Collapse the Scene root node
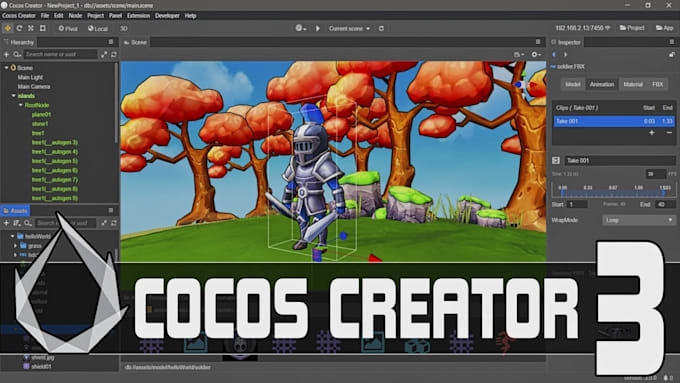The width and height of the screenshot is (680, 383). click(x=6, y=68)
